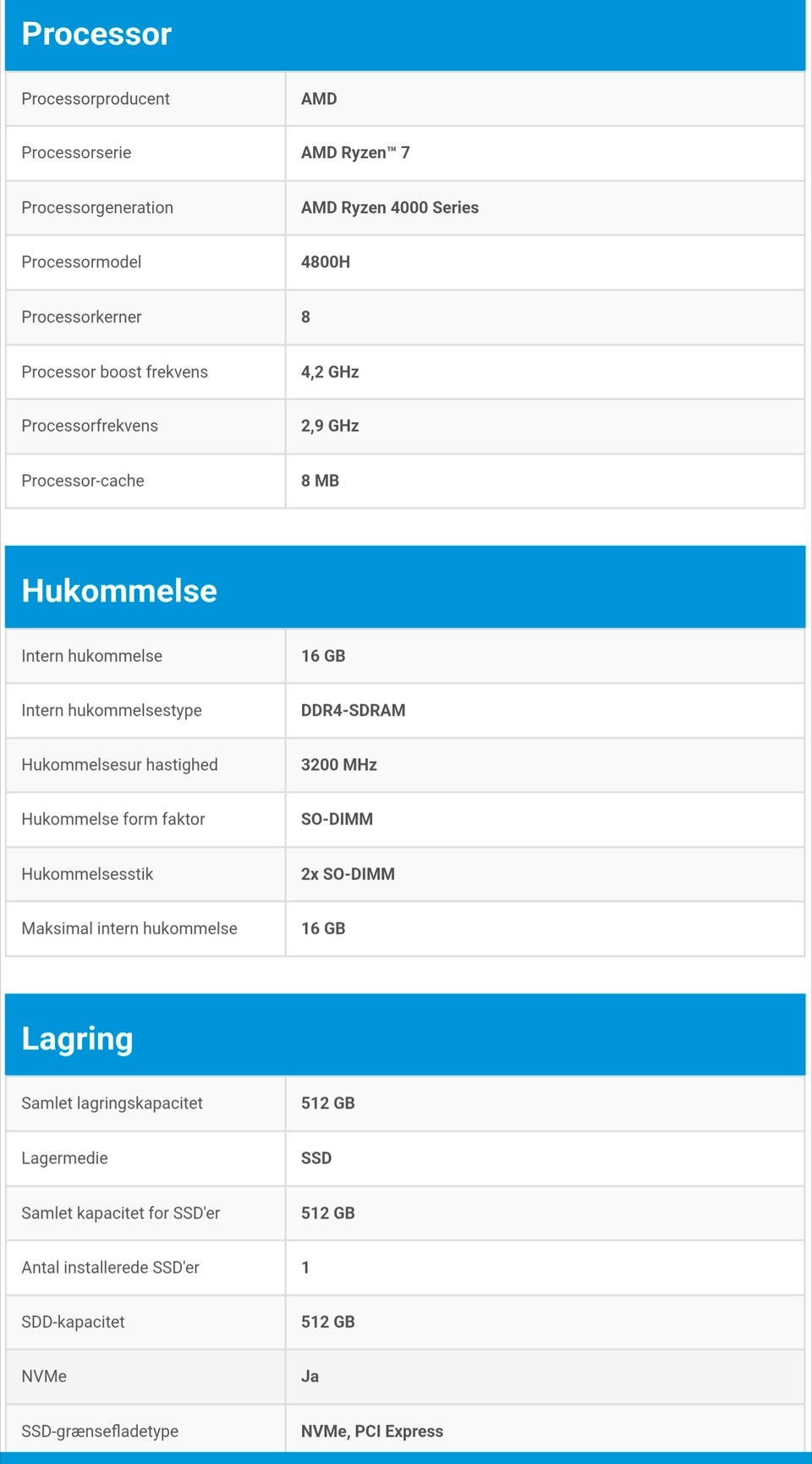812x1464 pixels.
Task: Click the Maksimal intern hukommelse label
Action: pos(129,928)
